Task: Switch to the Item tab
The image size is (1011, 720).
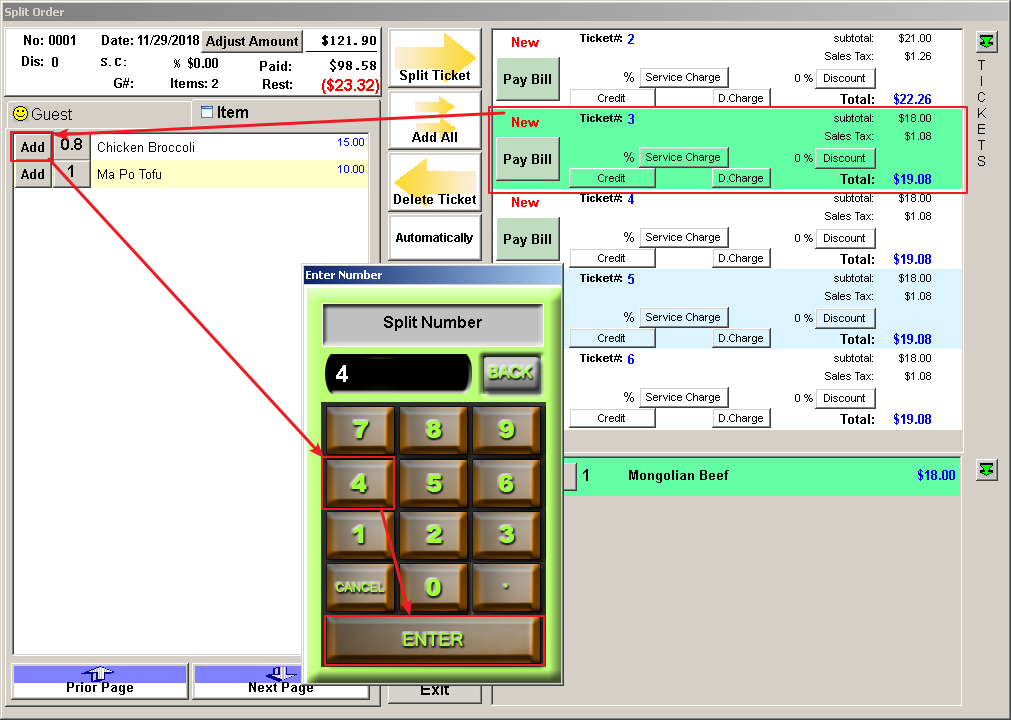Action: tap(285, 113)
